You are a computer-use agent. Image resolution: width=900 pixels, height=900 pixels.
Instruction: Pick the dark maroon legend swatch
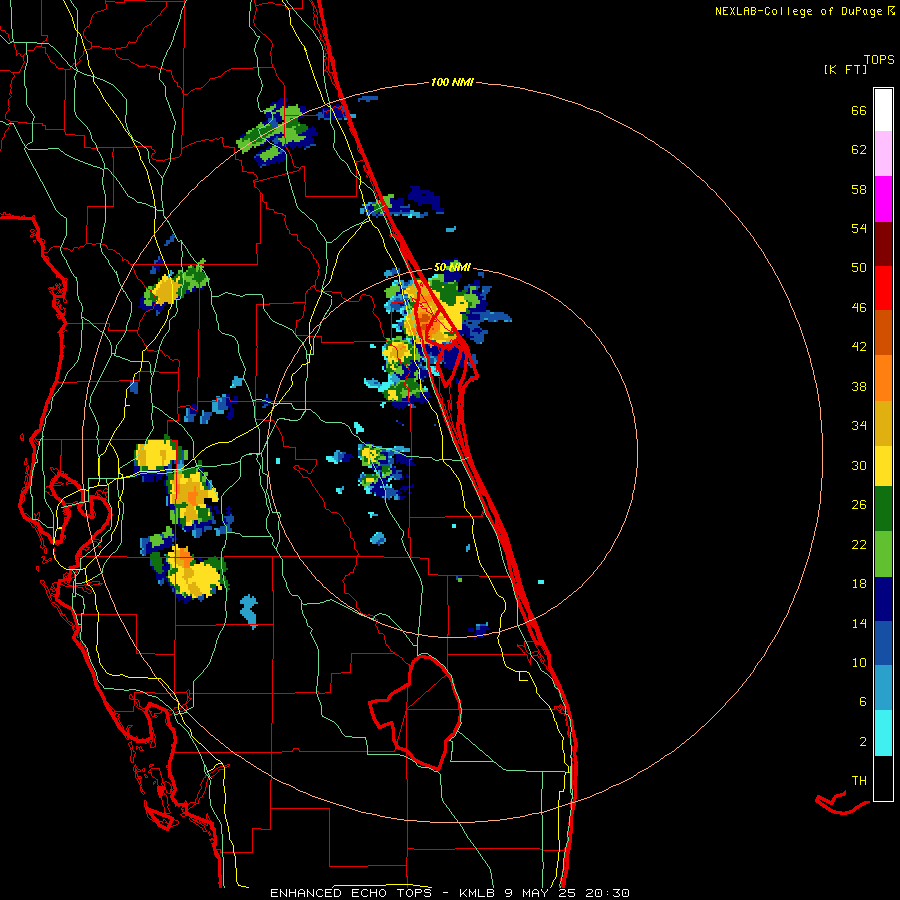[883, 243]
